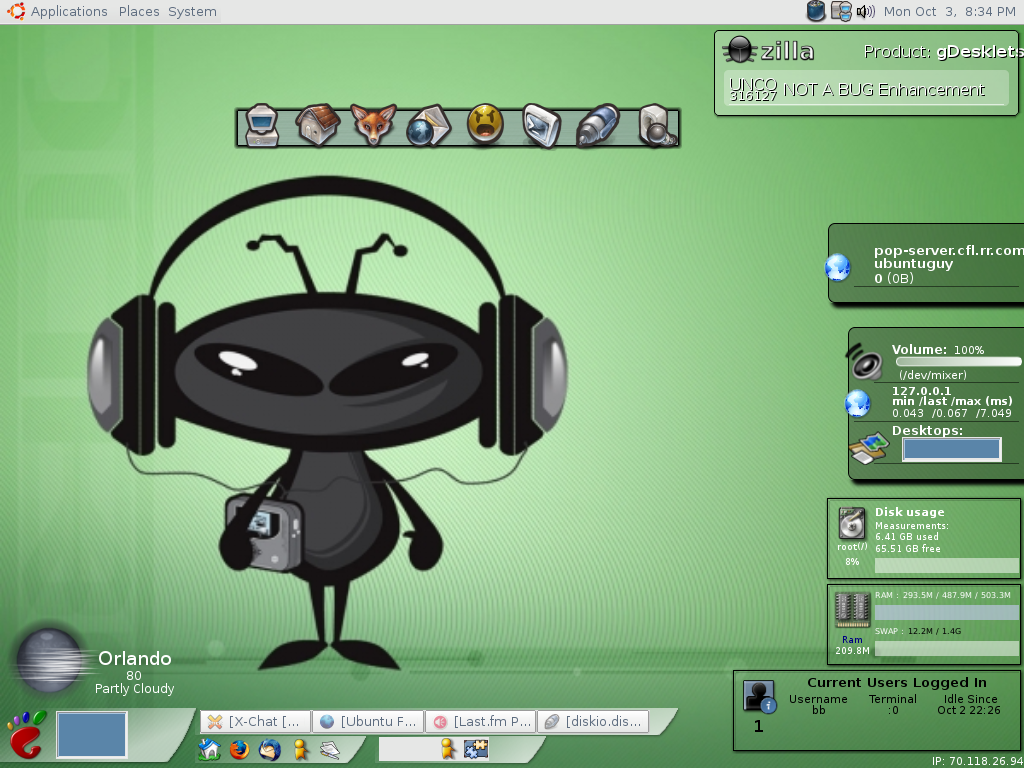Viewport: 1024px width, 768px height.
Task: Launch Thunderbird mail from the bottom panel
Action: 269,749
